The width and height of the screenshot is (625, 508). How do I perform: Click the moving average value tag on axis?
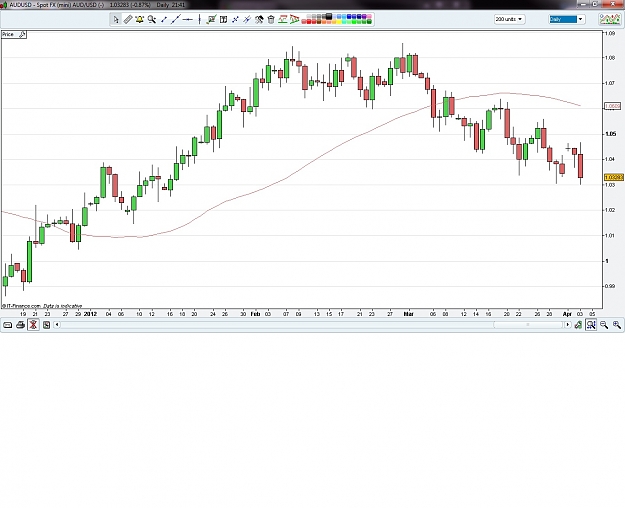612,106
